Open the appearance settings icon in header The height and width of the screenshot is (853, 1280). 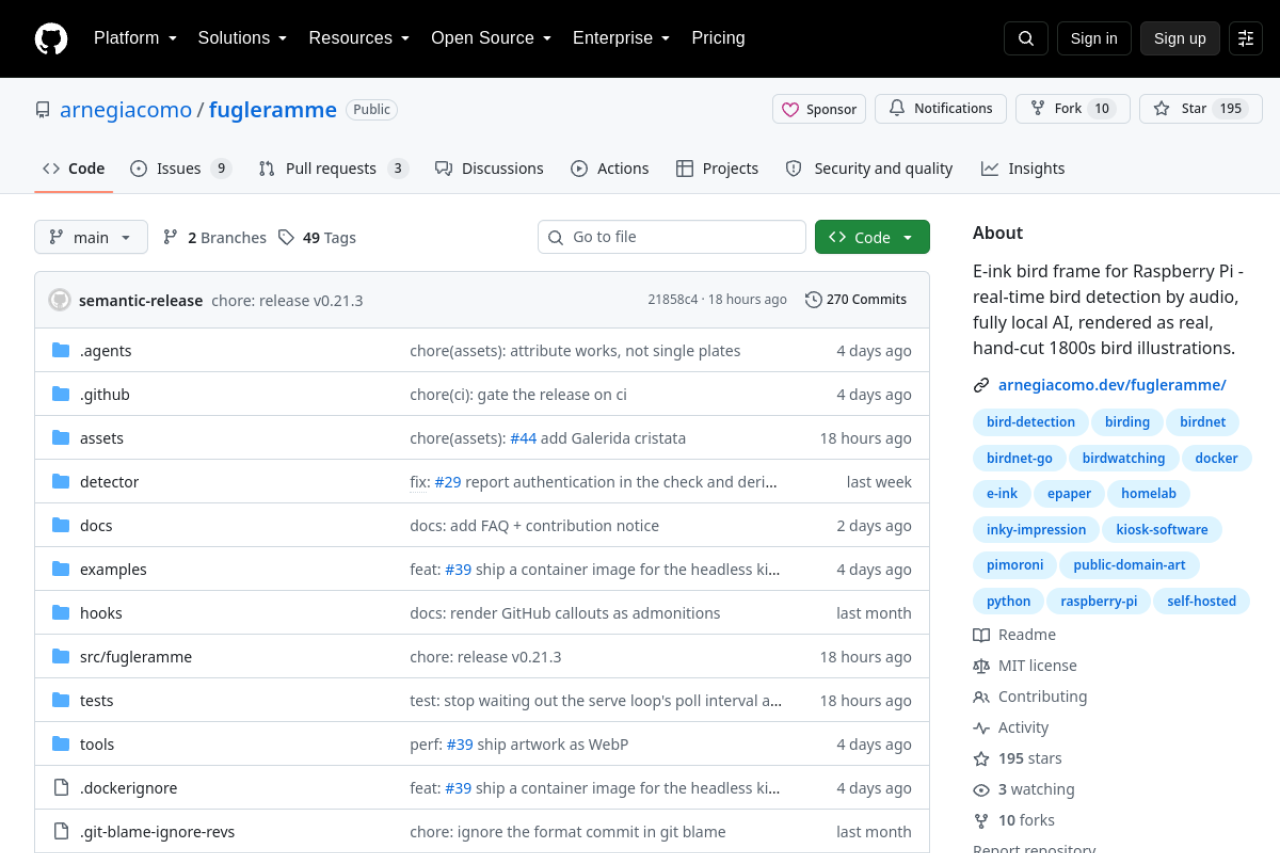(1246, 38)
